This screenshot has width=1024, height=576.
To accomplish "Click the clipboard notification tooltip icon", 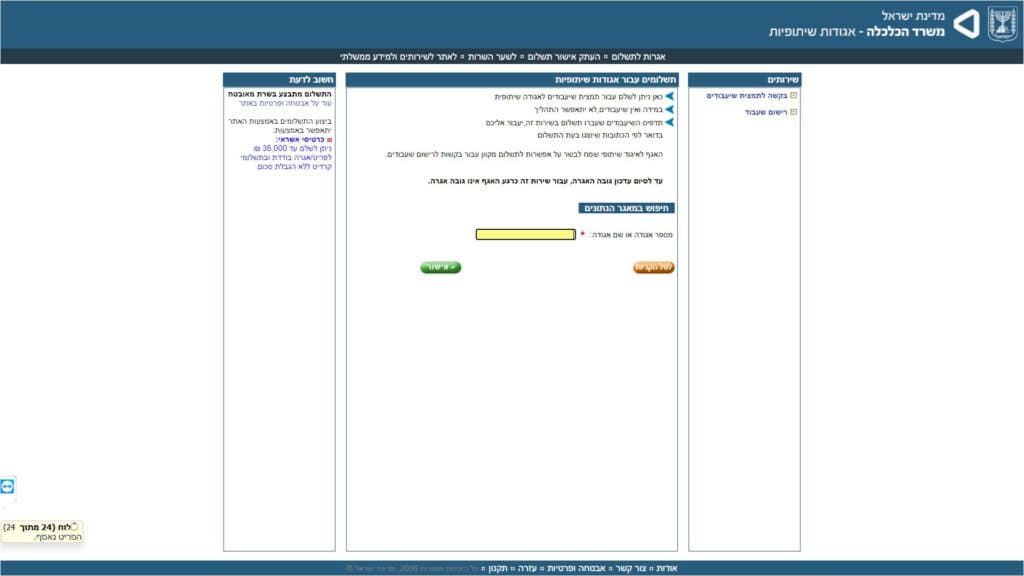I will coord(73,526).
